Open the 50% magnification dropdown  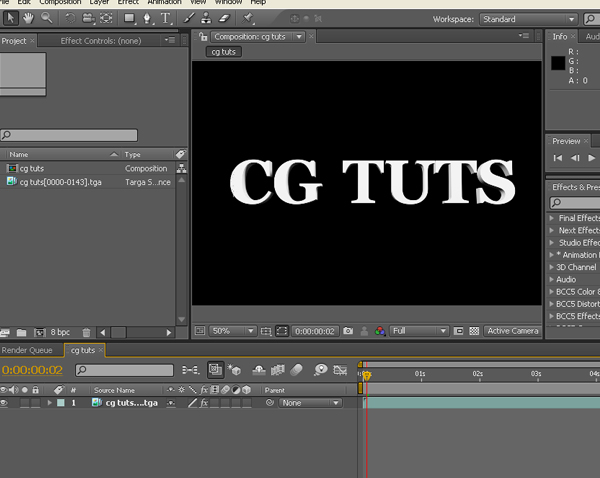point(234,331)
